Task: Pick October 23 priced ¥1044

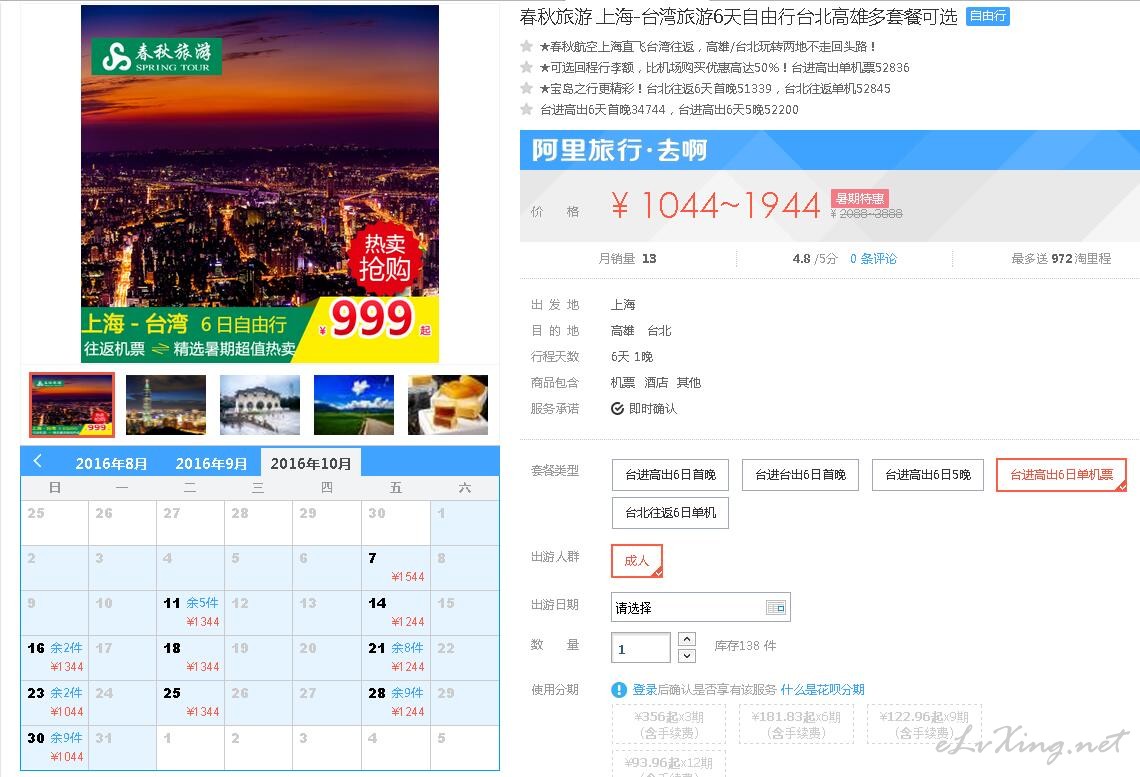Action: pos(55,703)
